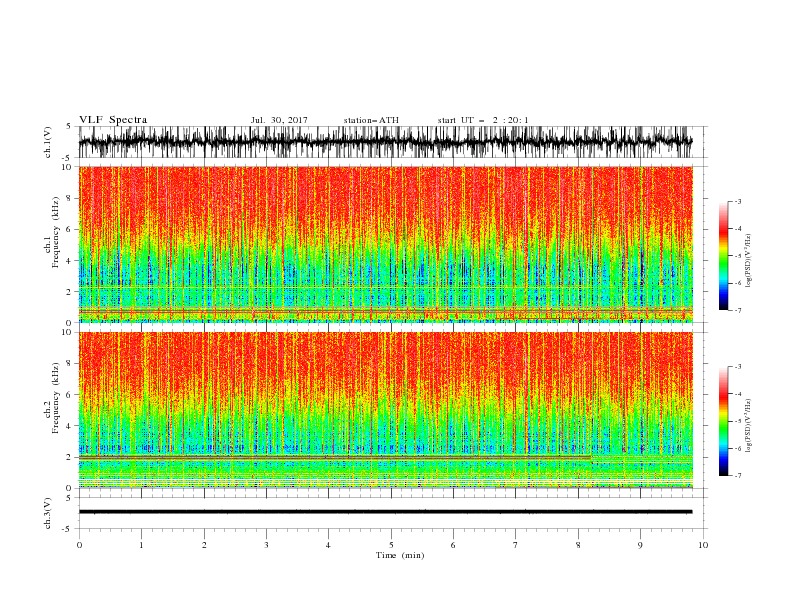The height and width of the screenshot is (612, 792).
Task: Click inside the ch.1 spectrogram panel
Action: (386, 244)
